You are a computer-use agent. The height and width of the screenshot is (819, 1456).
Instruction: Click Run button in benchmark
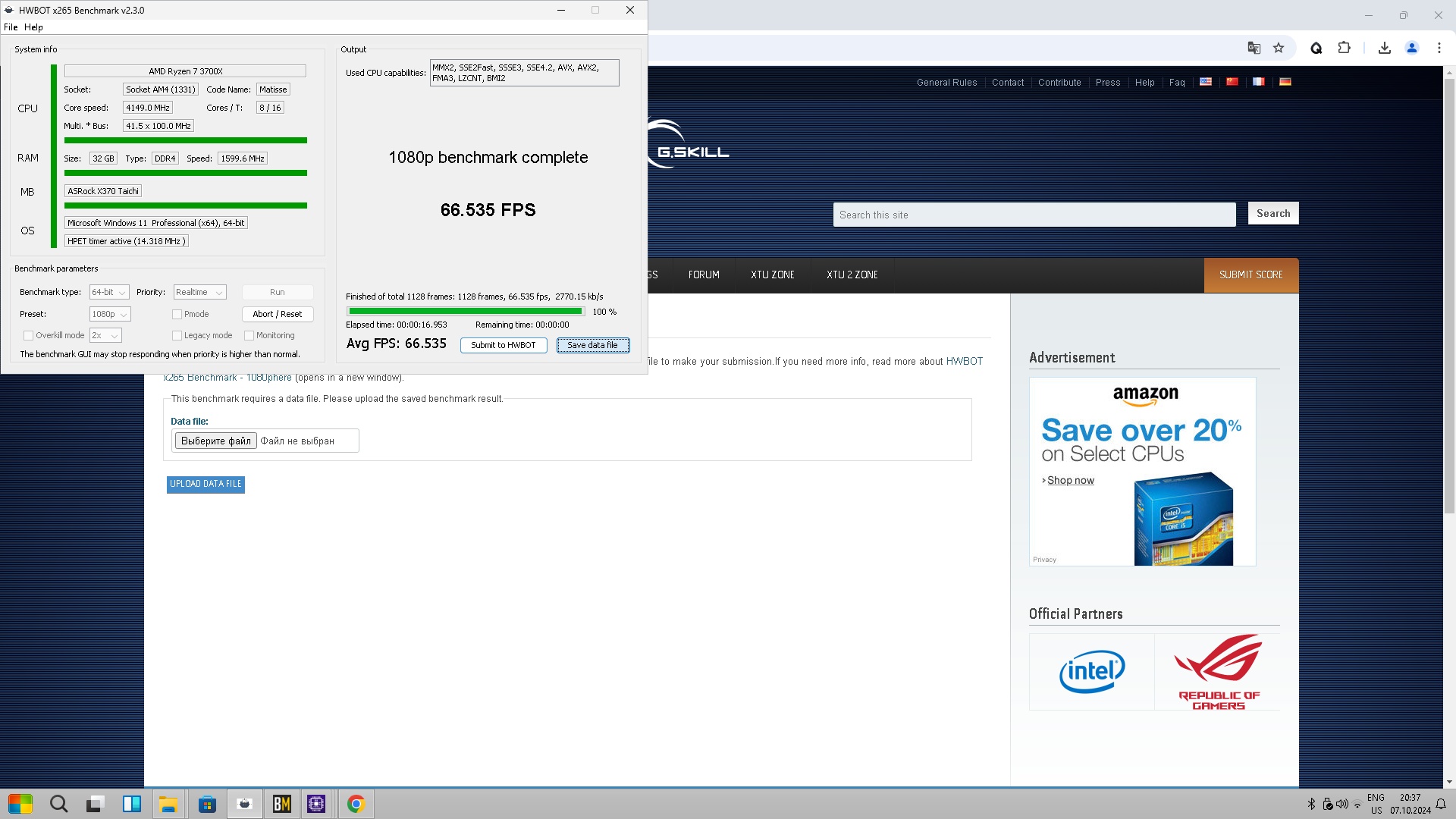(x=278, y=292)
